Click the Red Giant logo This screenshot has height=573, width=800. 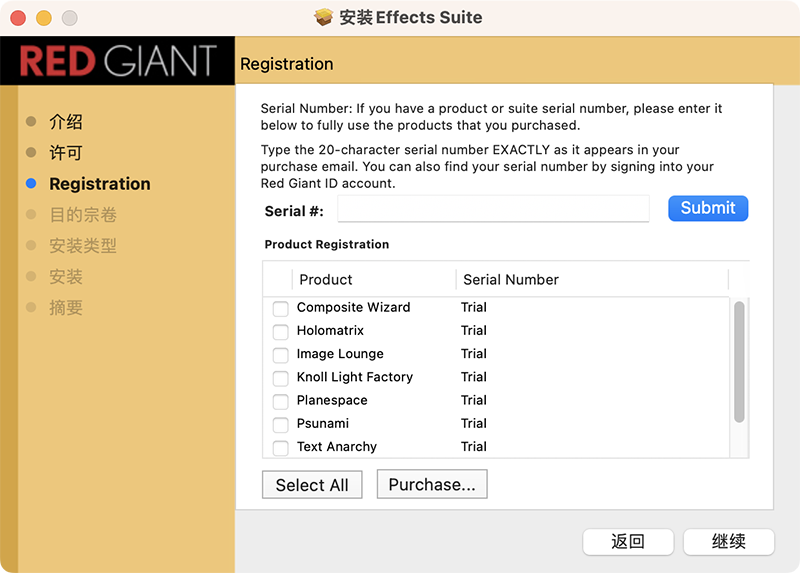(118, 61)
